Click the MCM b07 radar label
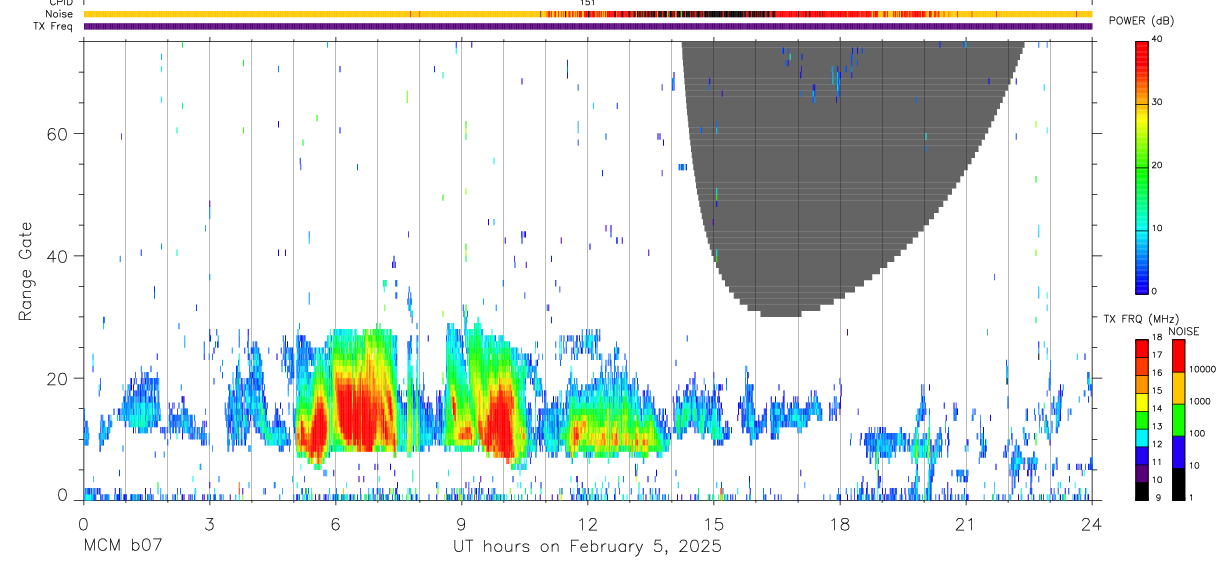 (123, 547)
